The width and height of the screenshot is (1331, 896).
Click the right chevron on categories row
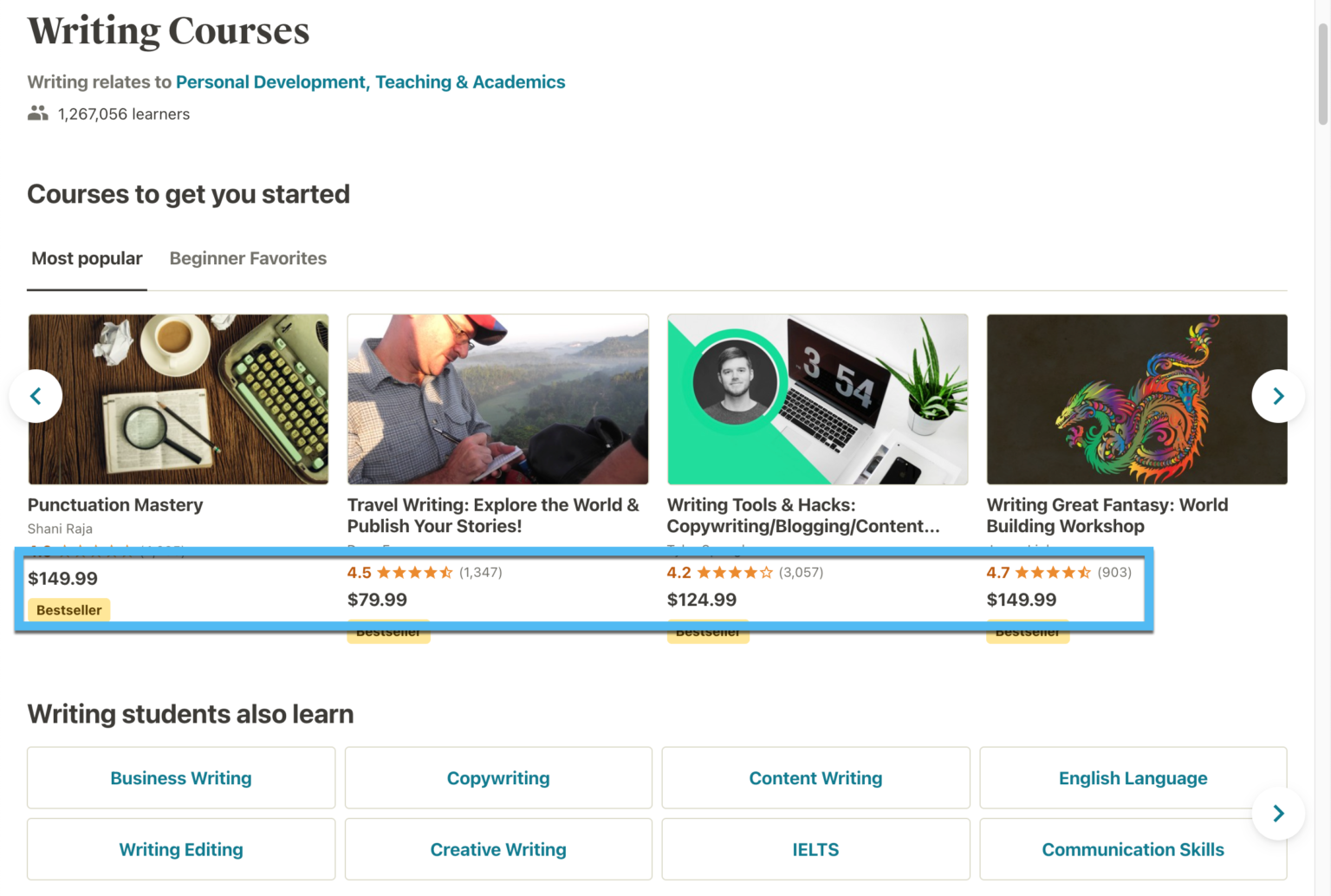[1277, 813]
